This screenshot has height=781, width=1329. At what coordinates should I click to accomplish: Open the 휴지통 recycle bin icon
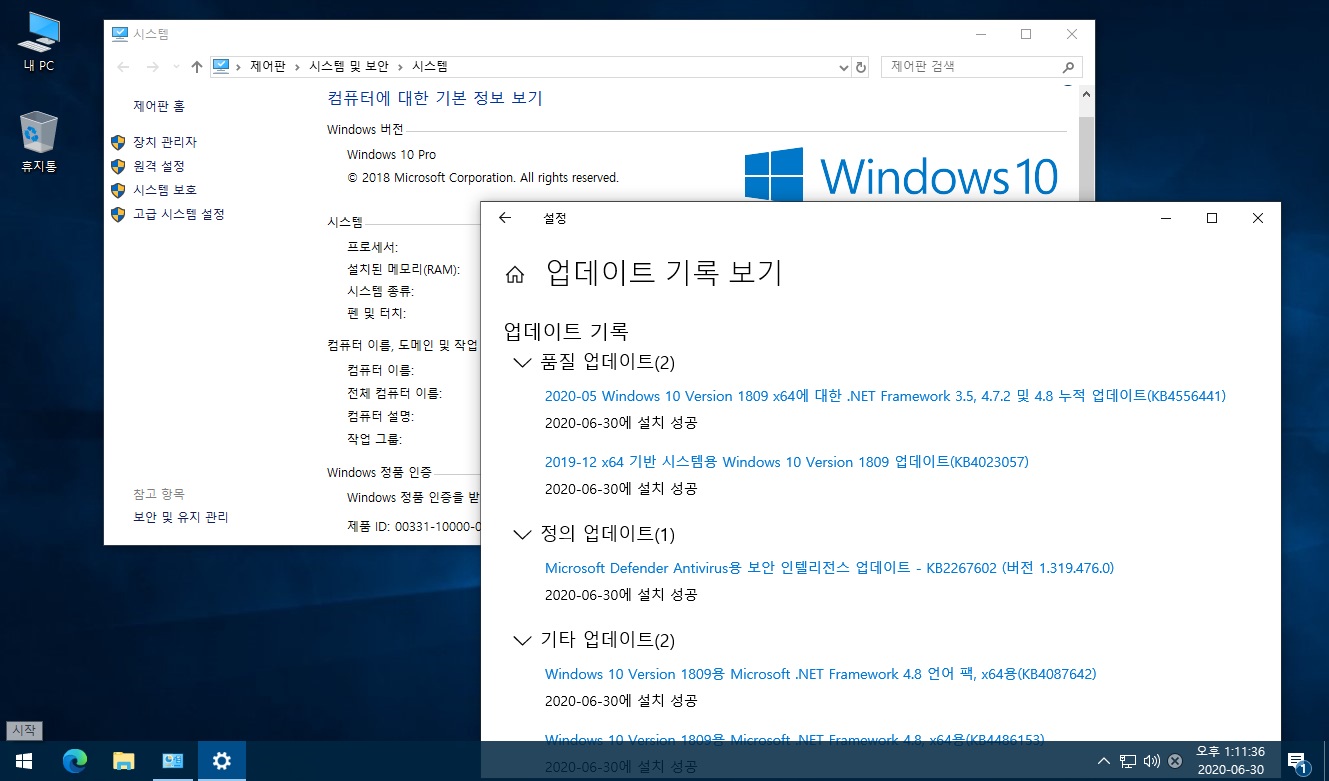38,142
